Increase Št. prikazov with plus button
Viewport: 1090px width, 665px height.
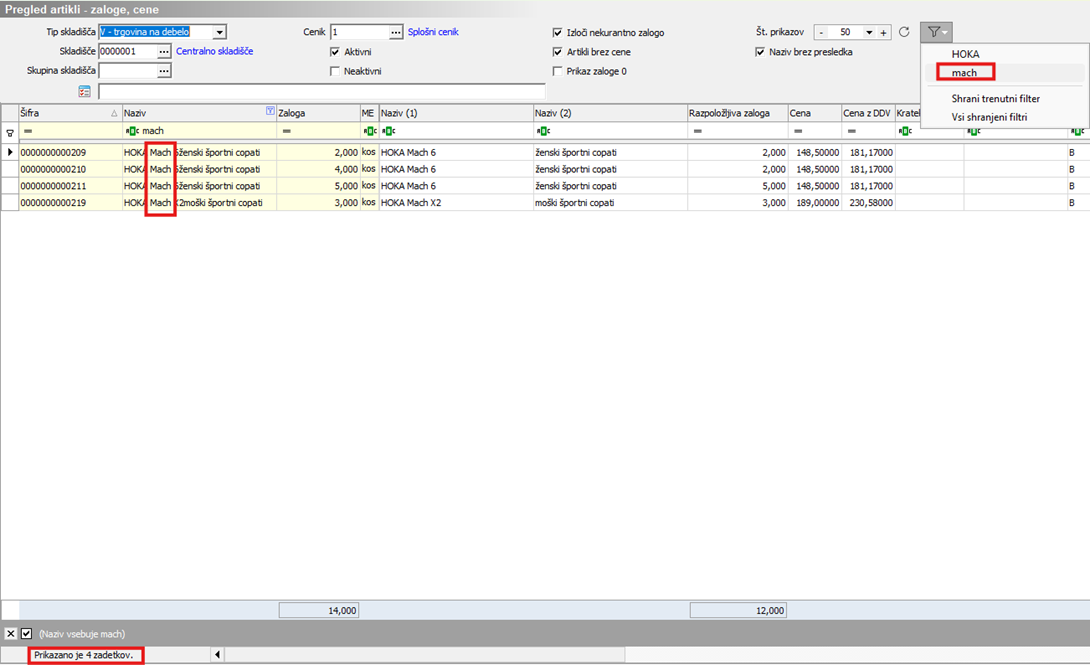pyautogui.click(x=884, y=32)
